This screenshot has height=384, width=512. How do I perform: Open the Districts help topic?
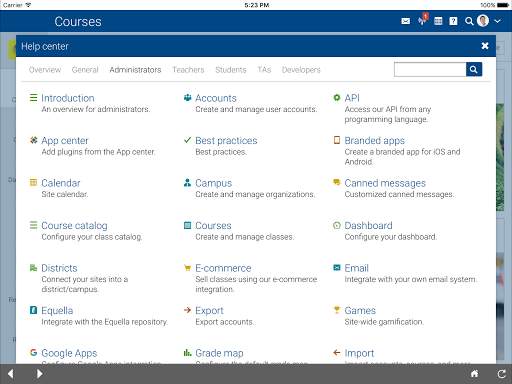(59, 268)
